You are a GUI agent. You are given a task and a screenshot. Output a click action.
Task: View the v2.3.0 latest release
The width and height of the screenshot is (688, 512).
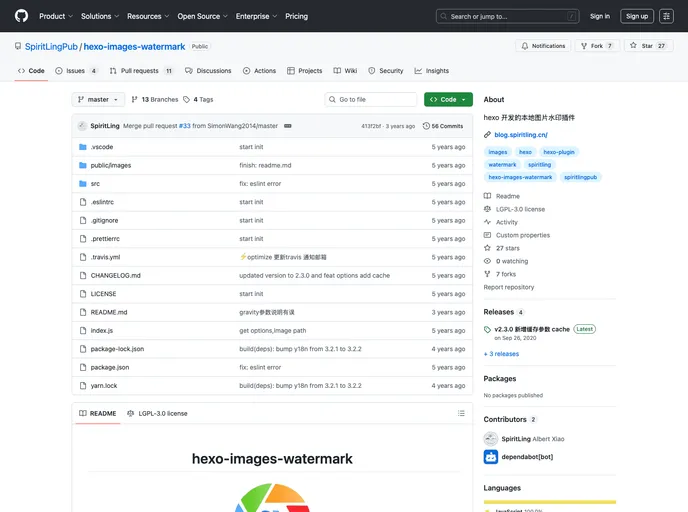[532, 329]
